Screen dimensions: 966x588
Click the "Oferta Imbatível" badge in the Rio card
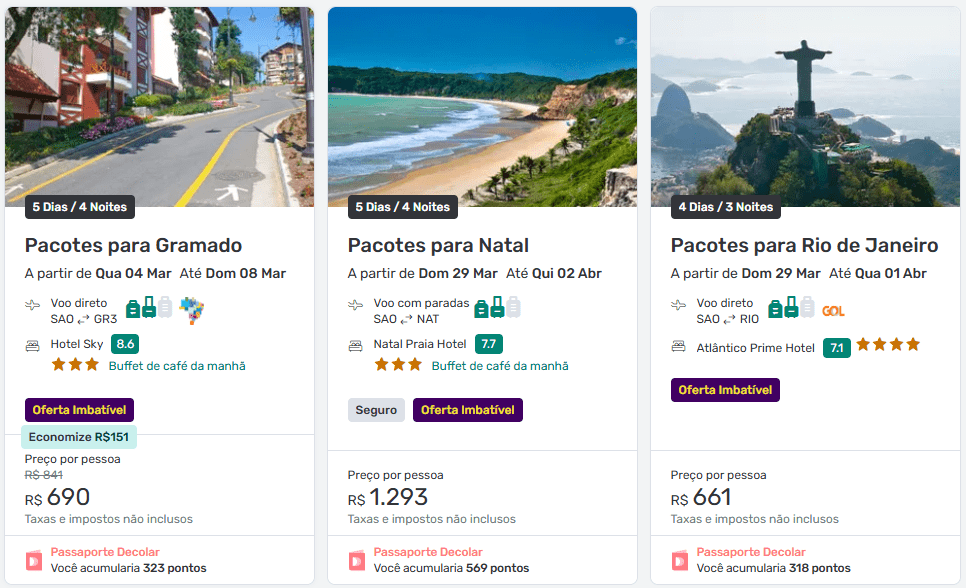tap(725, 390)
